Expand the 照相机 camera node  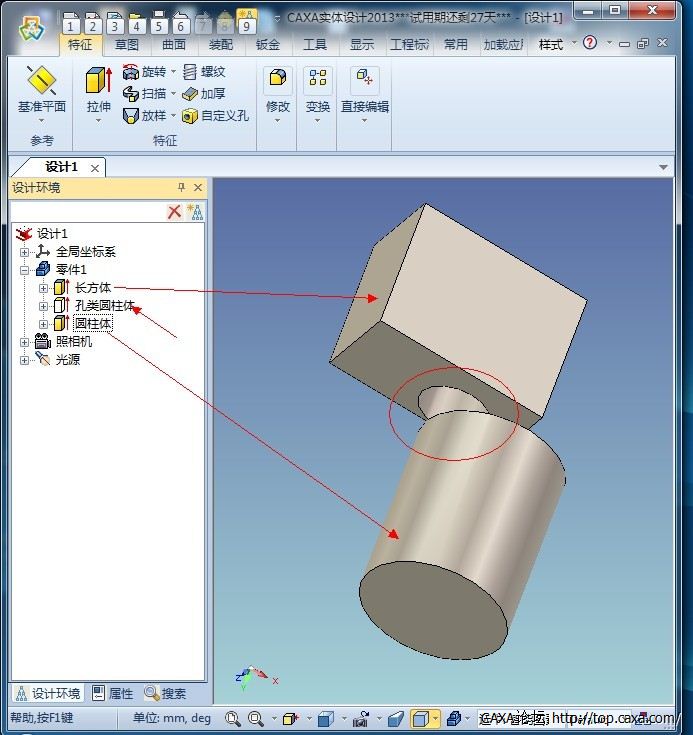(25, 342)
